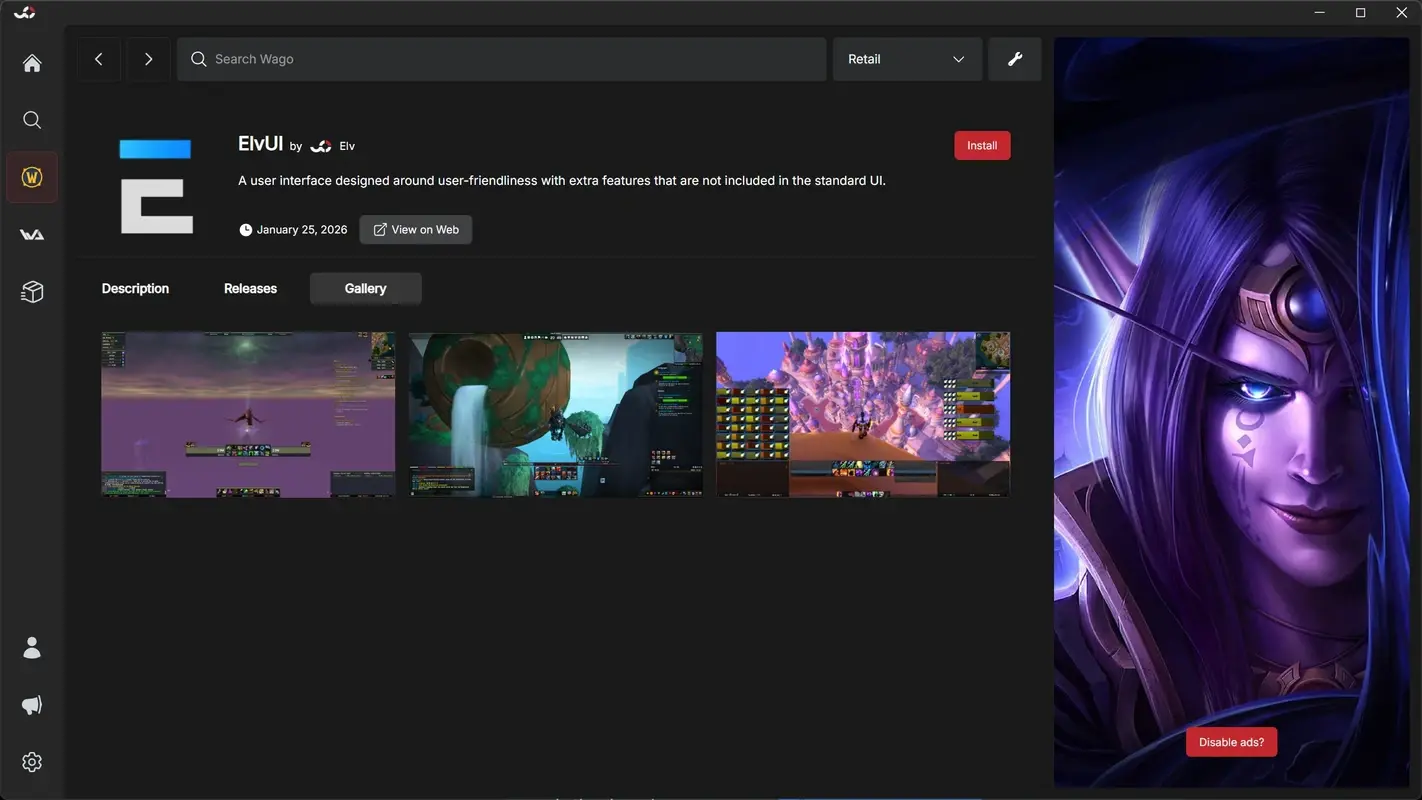Viewport: 1422px width, 800px height.
Task: Navigate back using the left arrow
Action: tap(98, 58)
